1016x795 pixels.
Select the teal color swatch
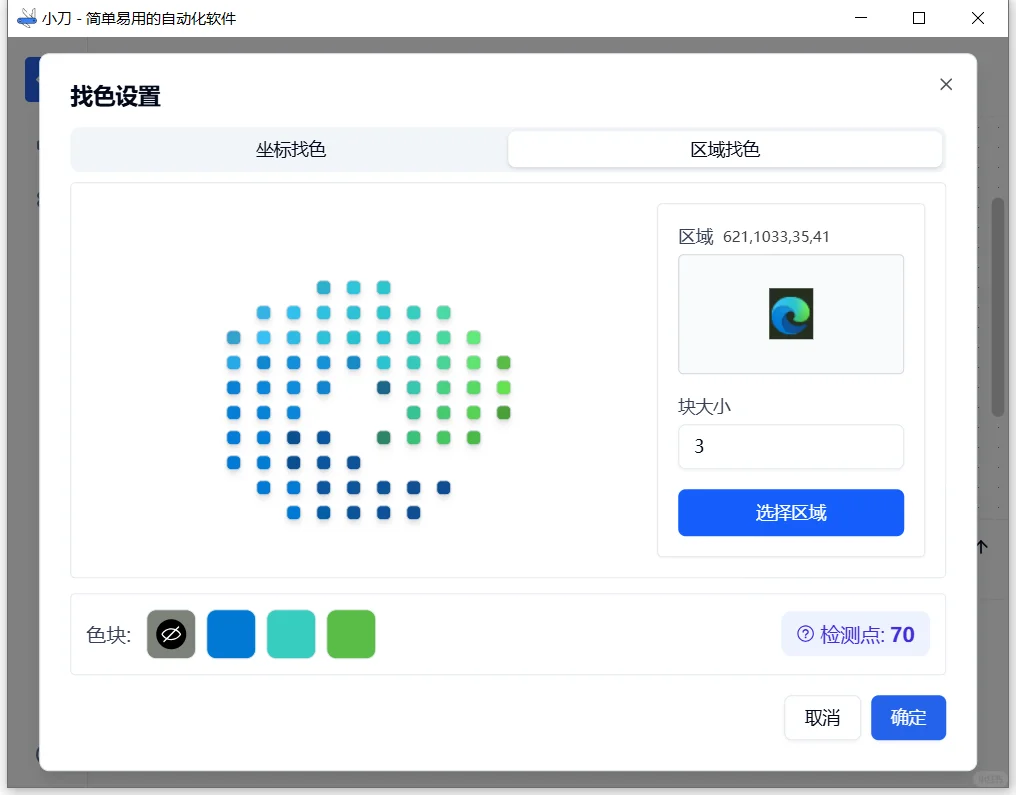point(291,633)
